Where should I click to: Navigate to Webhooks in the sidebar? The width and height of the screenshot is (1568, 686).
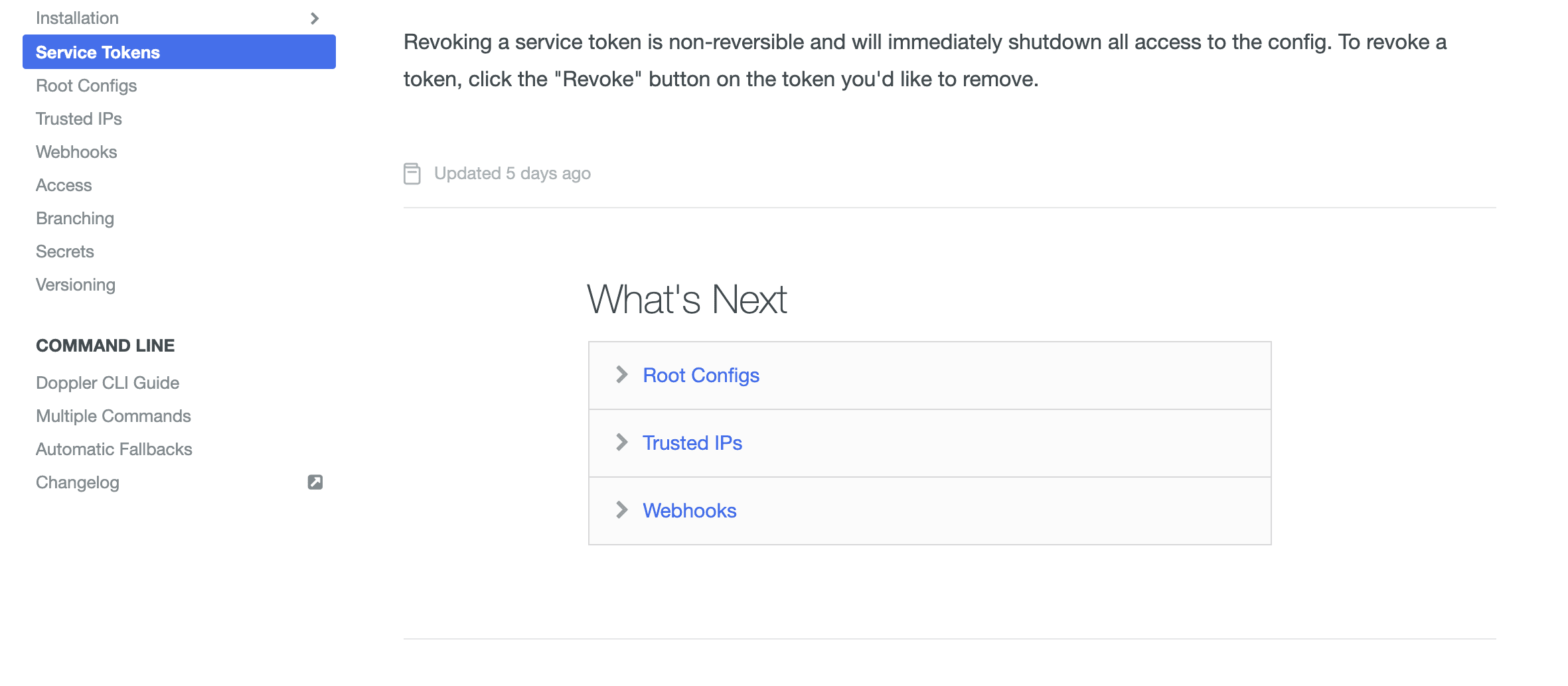pyautogui.click(x=76, y=152)
